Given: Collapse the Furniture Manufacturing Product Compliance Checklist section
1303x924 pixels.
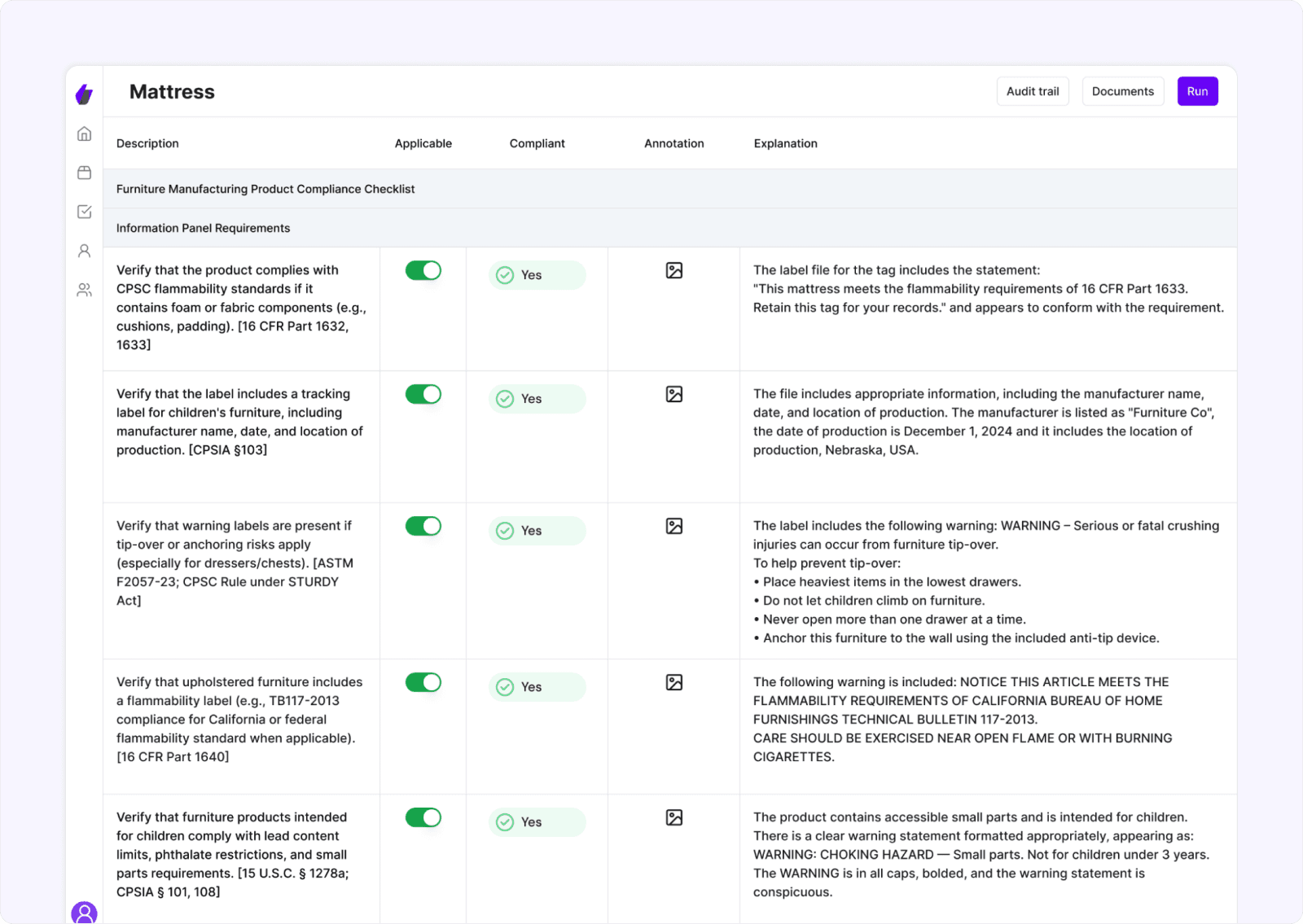Looking at the screenshot, I should pyautogui.click(x=265, y=188).
